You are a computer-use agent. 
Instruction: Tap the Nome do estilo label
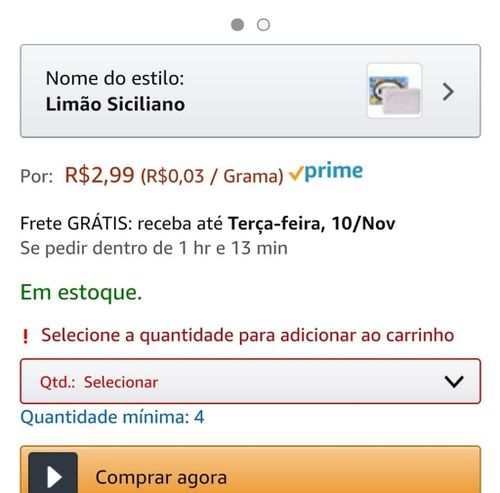[x=115, y=78]
